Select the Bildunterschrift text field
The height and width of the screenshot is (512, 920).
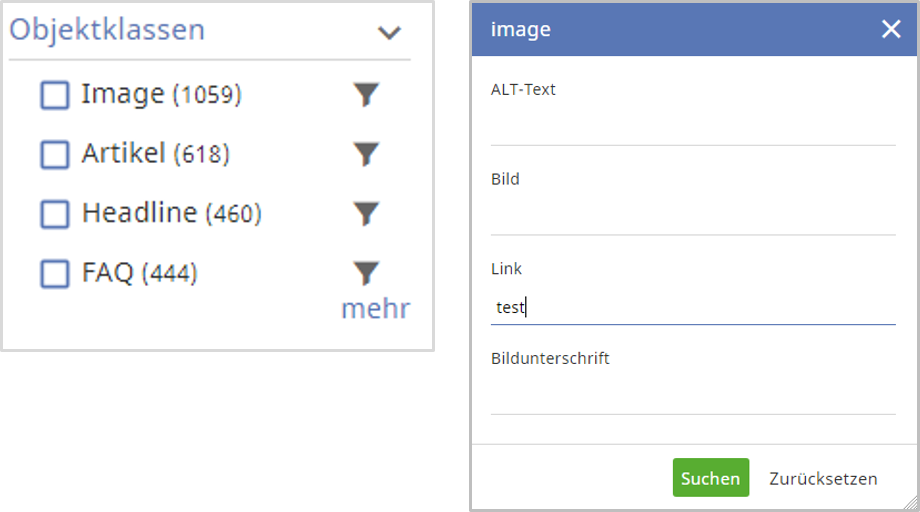693,397
